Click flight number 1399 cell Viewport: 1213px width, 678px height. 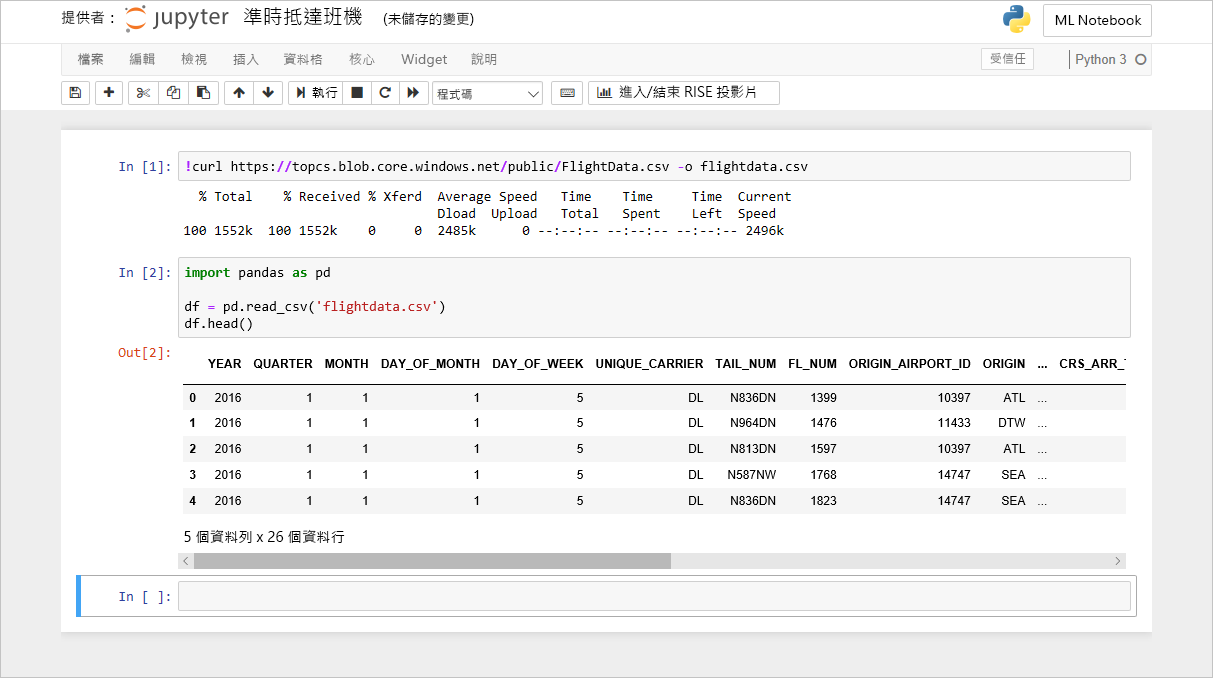pos(824,398)
